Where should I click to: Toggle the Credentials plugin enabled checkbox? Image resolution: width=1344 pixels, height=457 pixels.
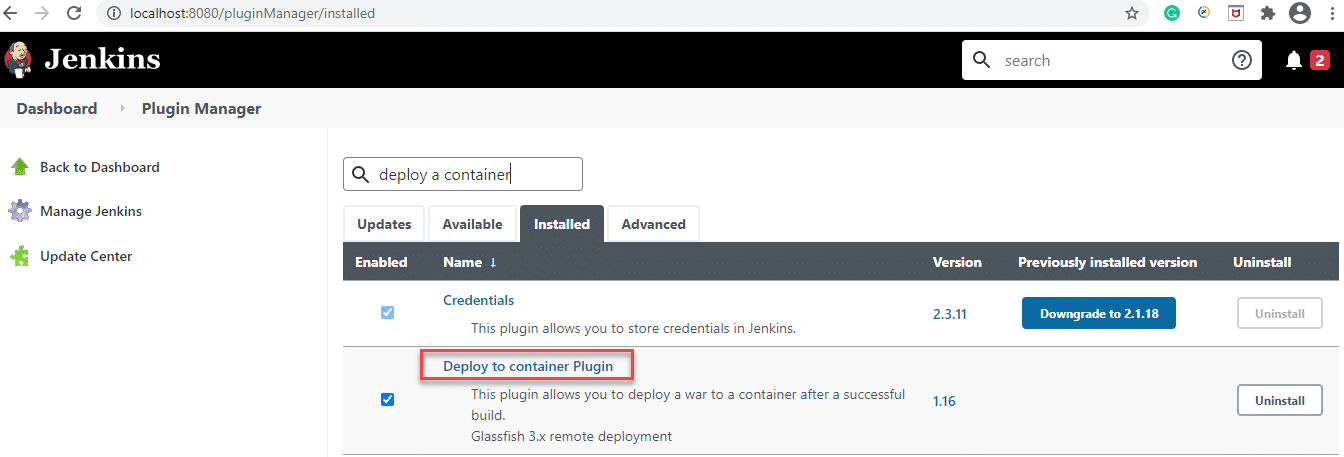coord(387,312)
